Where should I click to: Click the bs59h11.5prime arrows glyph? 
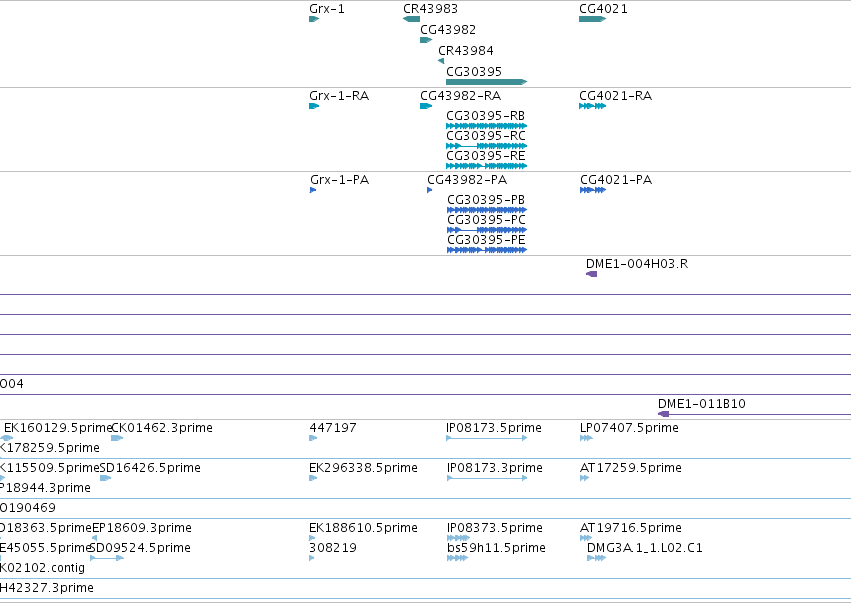coord(457,558)
